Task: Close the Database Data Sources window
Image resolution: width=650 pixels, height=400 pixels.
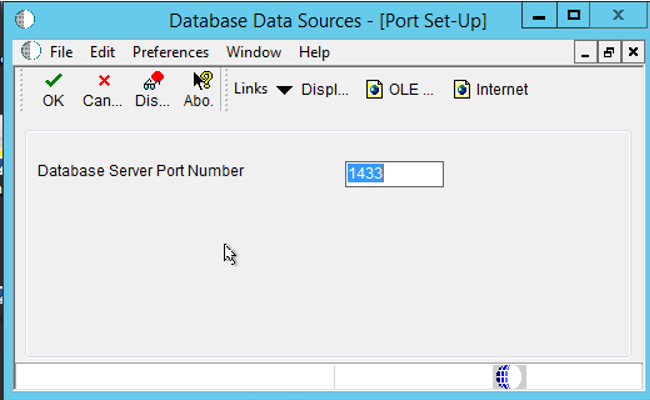Action: pos(618,16)
